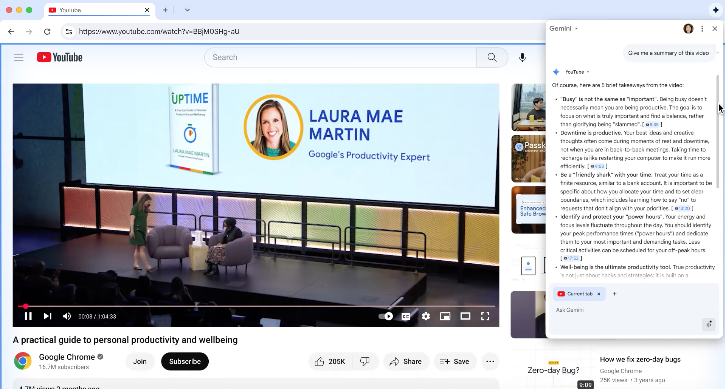Switch to miniplayer mode

click(x=445, y=316)
